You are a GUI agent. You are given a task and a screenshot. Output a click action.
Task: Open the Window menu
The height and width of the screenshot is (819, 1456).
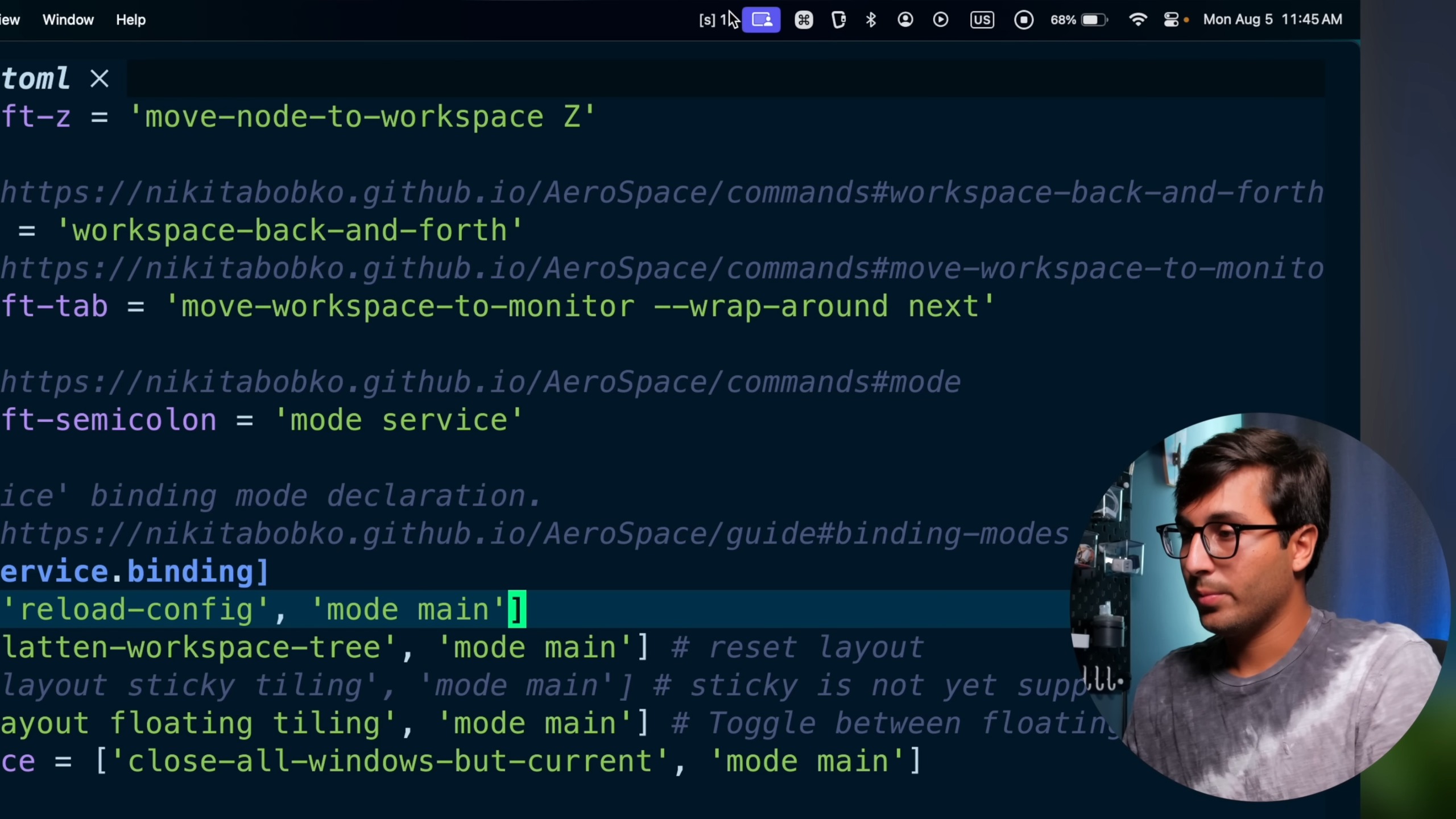(x=68, y=20)
